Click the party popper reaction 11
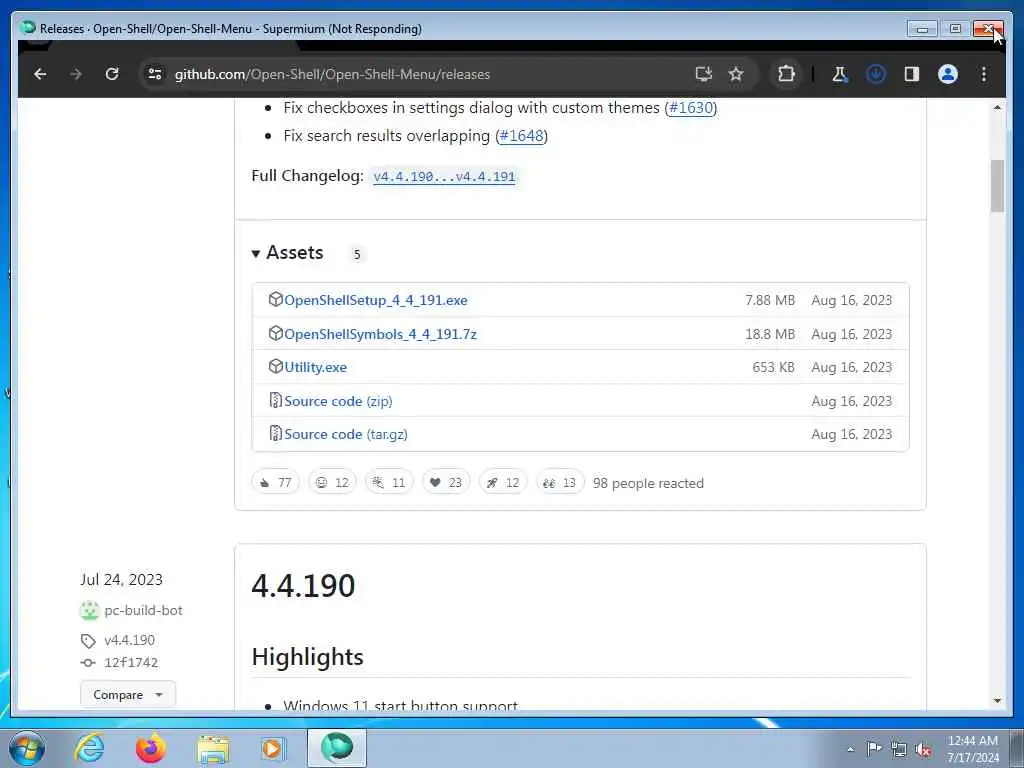 click(389, 483)
